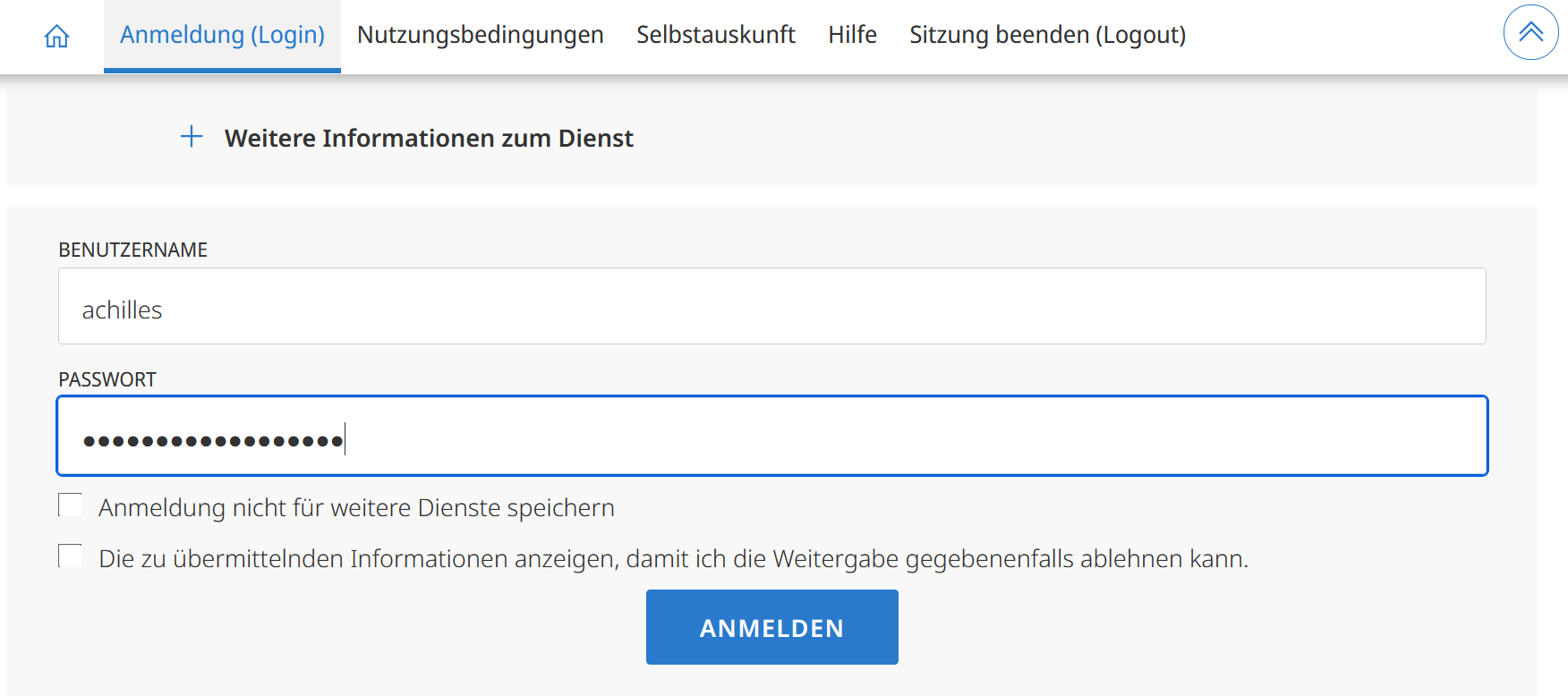Click the home icon in the navigation bar

point(56,35)
